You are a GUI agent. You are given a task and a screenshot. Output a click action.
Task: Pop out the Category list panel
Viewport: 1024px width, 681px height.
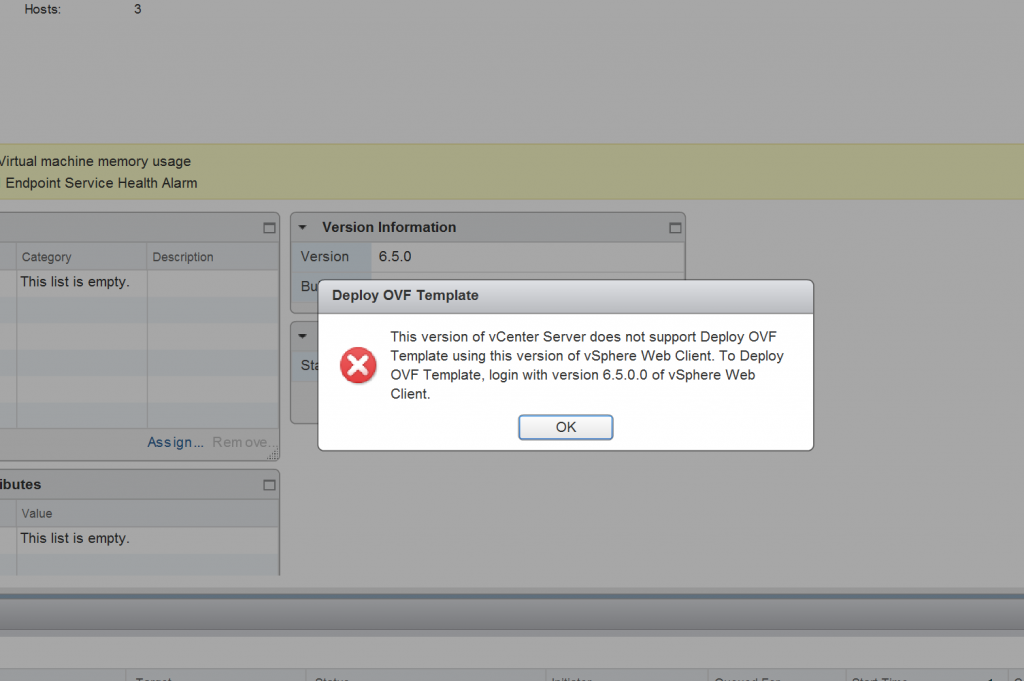(x=269, y=227)
